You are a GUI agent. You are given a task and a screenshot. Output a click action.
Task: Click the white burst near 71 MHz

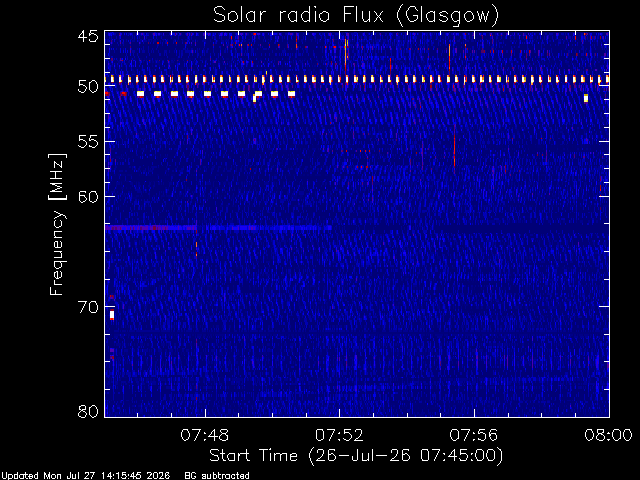click(112, 315)
